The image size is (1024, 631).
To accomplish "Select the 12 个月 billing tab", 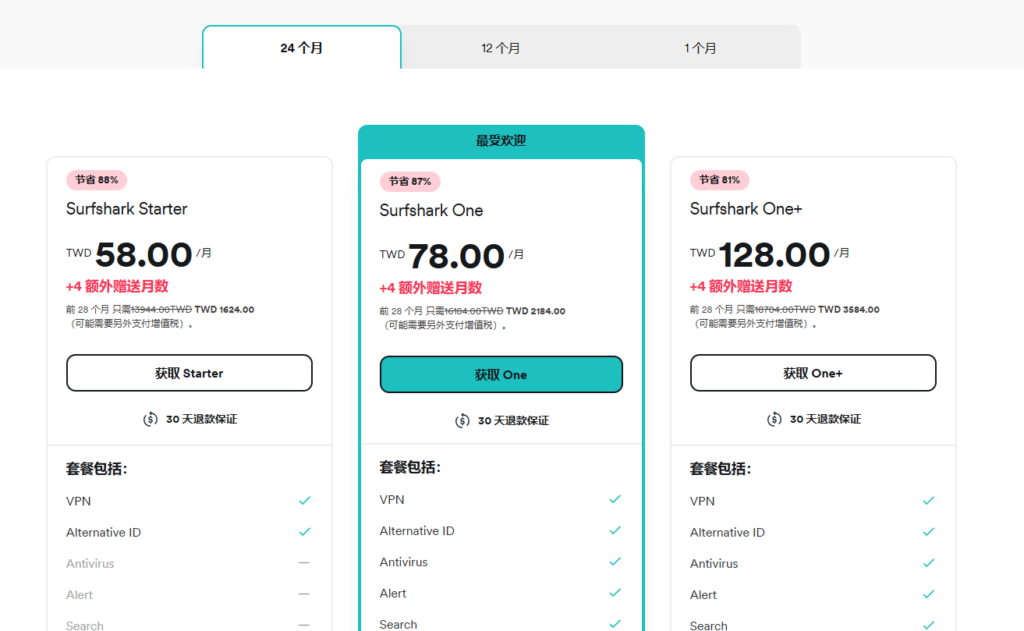I will click(x=500, y=48).
